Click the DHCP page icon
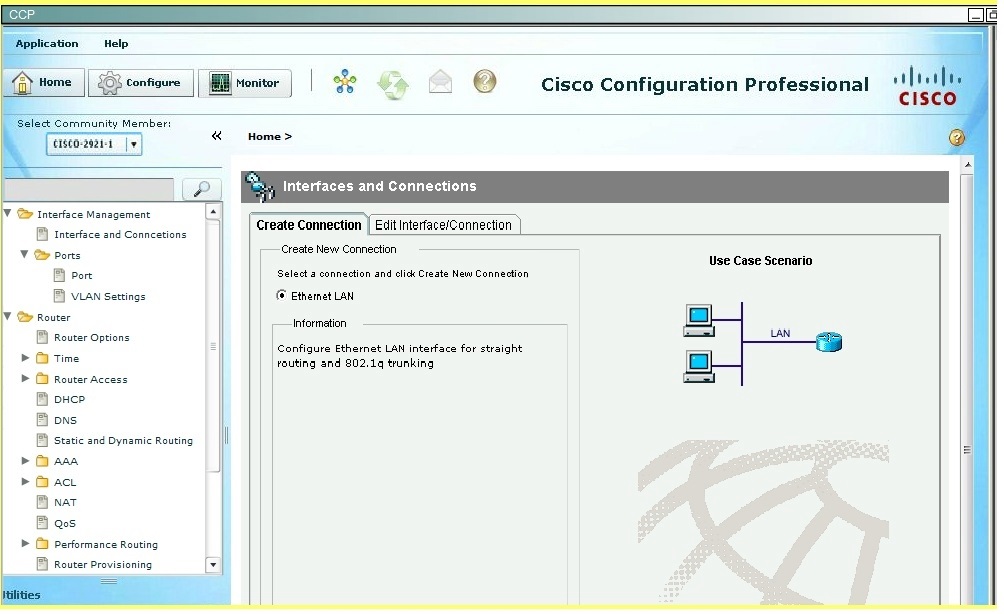1004x614 pixels. [x=42, y=400]
